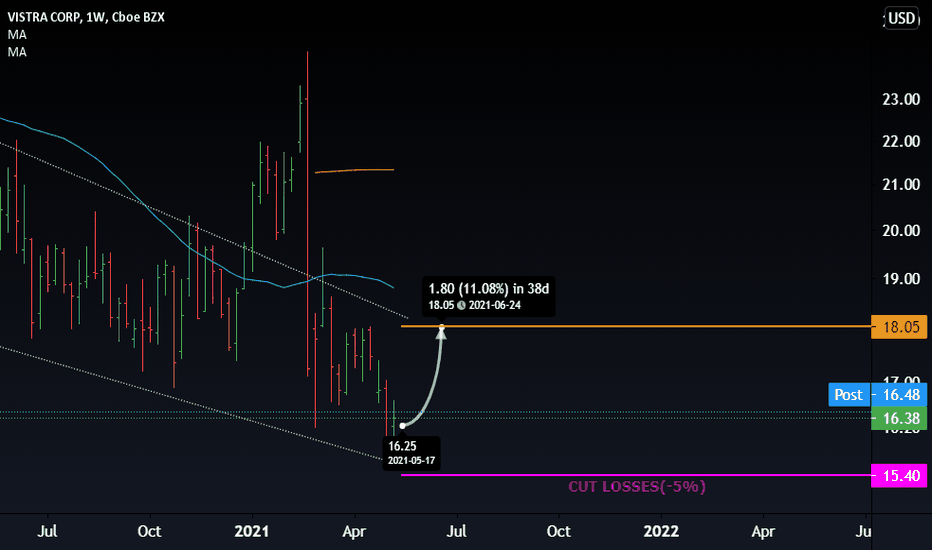Click the 21.00 price axis label
The width and height of the screenshot is (932, 550).
[901, 185]
